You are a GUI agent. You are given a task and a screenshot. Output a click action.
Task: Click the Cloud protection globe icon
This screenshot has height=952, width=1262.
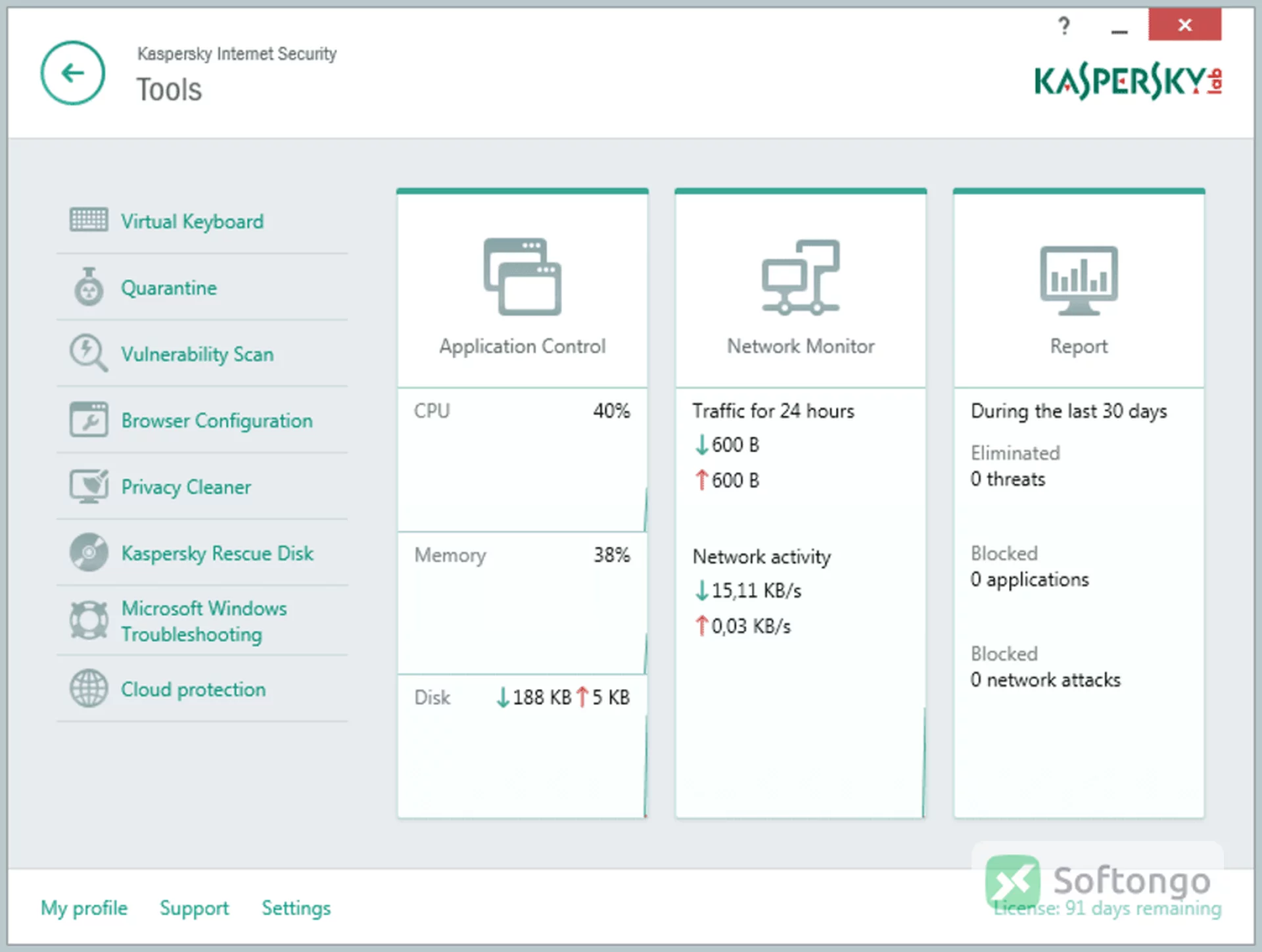coord(89,688)
